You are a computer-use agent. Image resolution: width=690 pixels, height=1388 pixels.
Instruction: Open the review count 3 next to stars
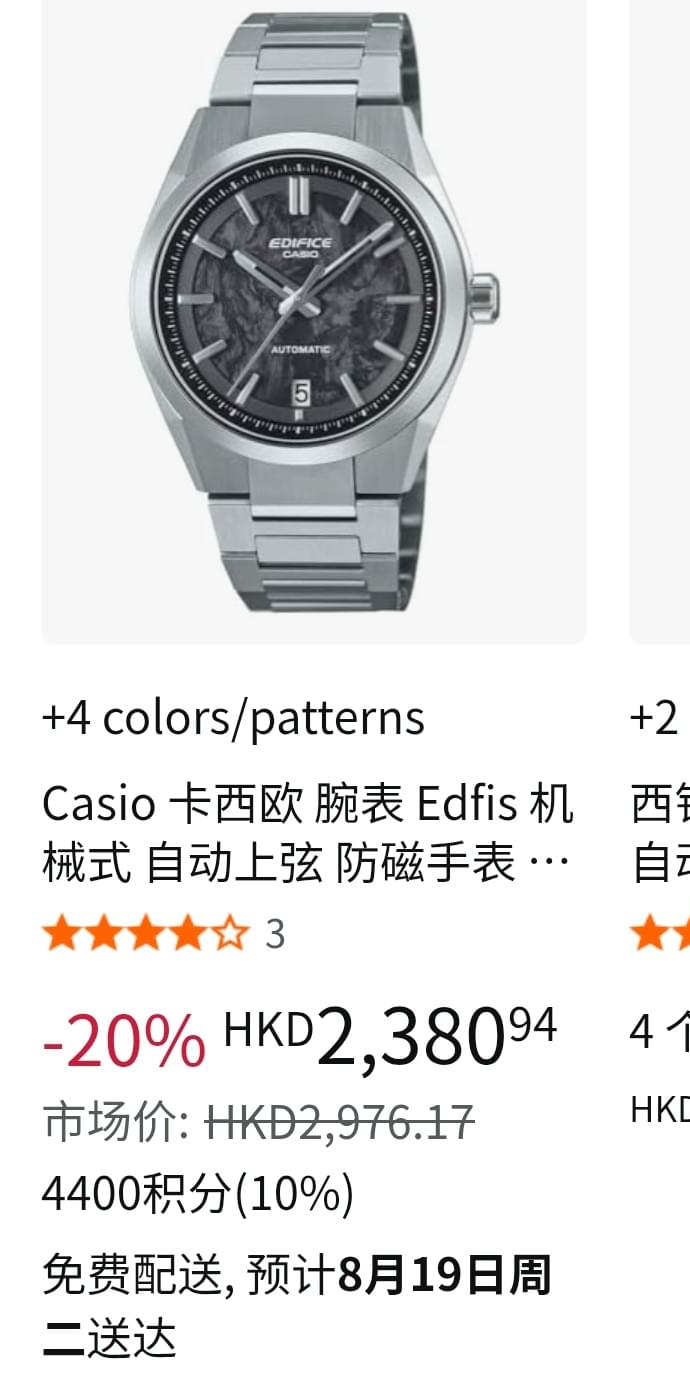(x=275, y=934)
